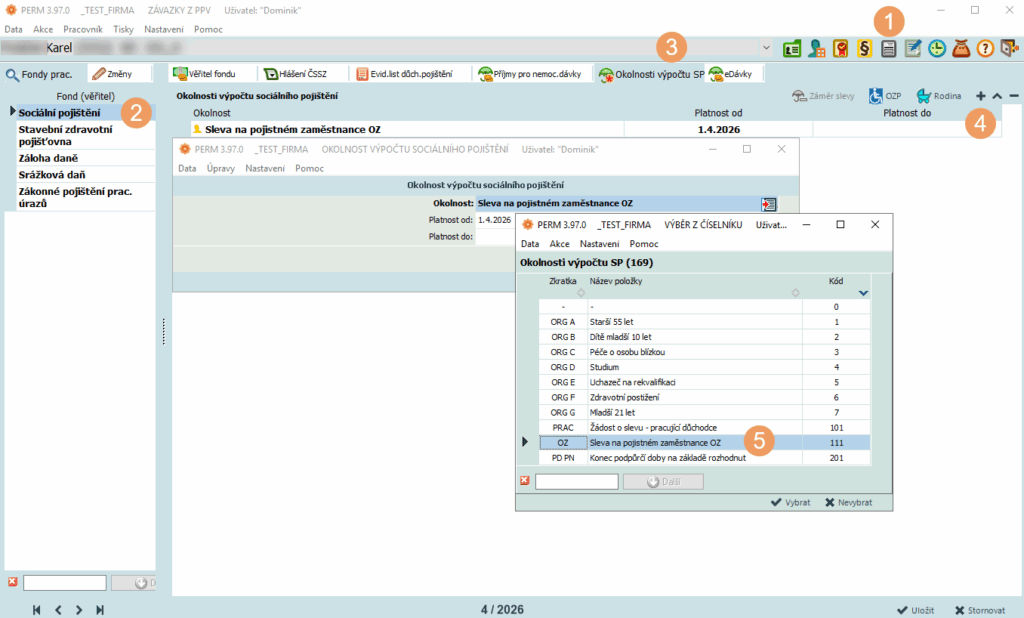Click the OZP wheelchair button
1024x618 pixels.
(885, 96)
